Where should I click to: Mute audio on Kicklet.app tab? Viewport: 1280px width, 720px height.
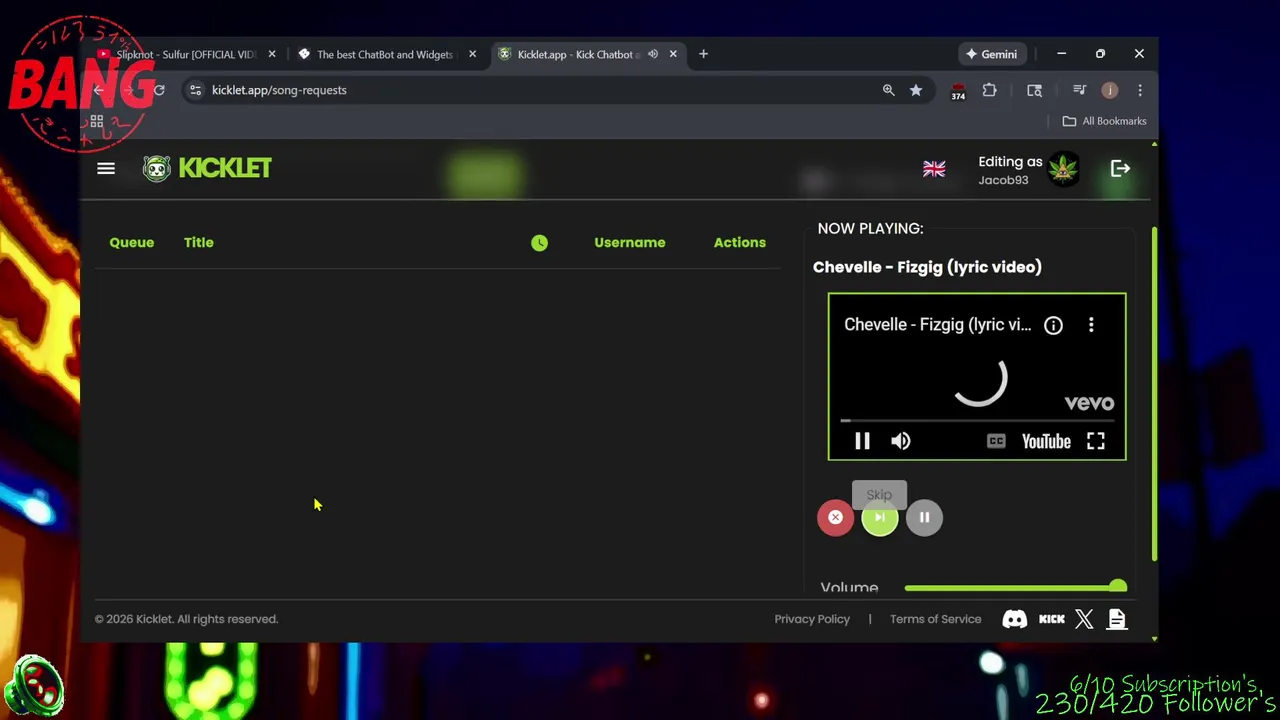click(652, 54)
